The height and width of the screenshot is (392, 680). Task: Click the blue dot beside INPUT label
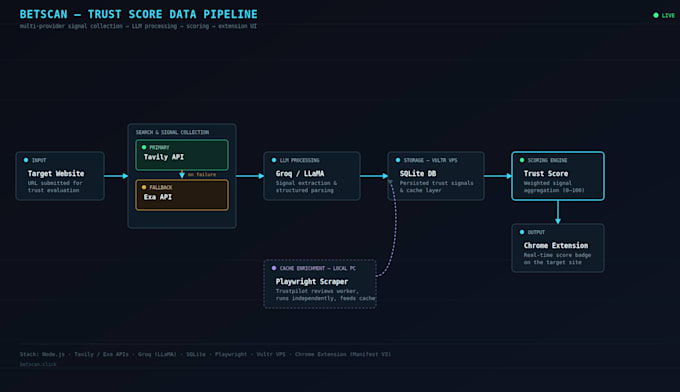click(26, 160)
